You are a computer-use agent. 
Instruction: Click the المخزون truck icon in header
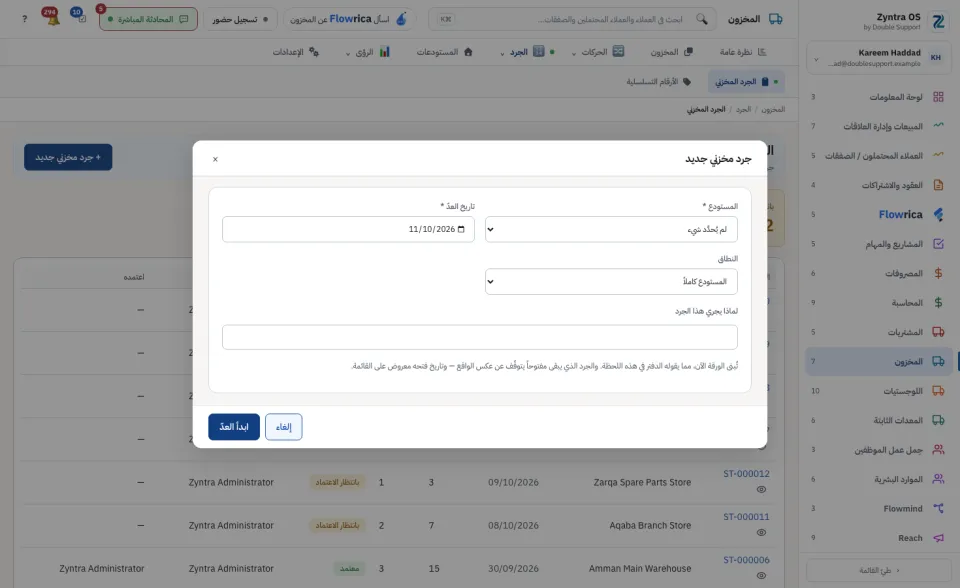click(x=775, y=19)
